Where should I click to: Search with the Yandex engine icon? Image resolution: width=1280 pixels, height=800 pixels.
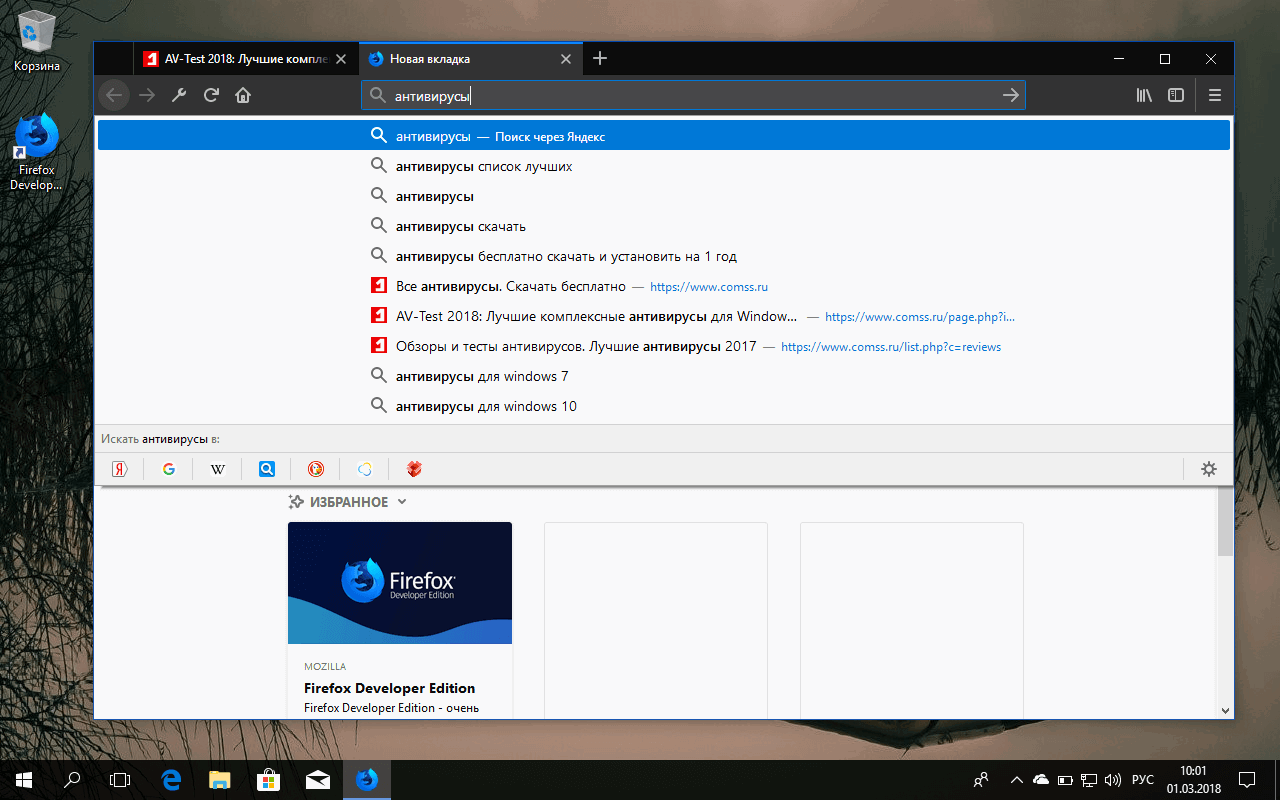coord(119,468)
